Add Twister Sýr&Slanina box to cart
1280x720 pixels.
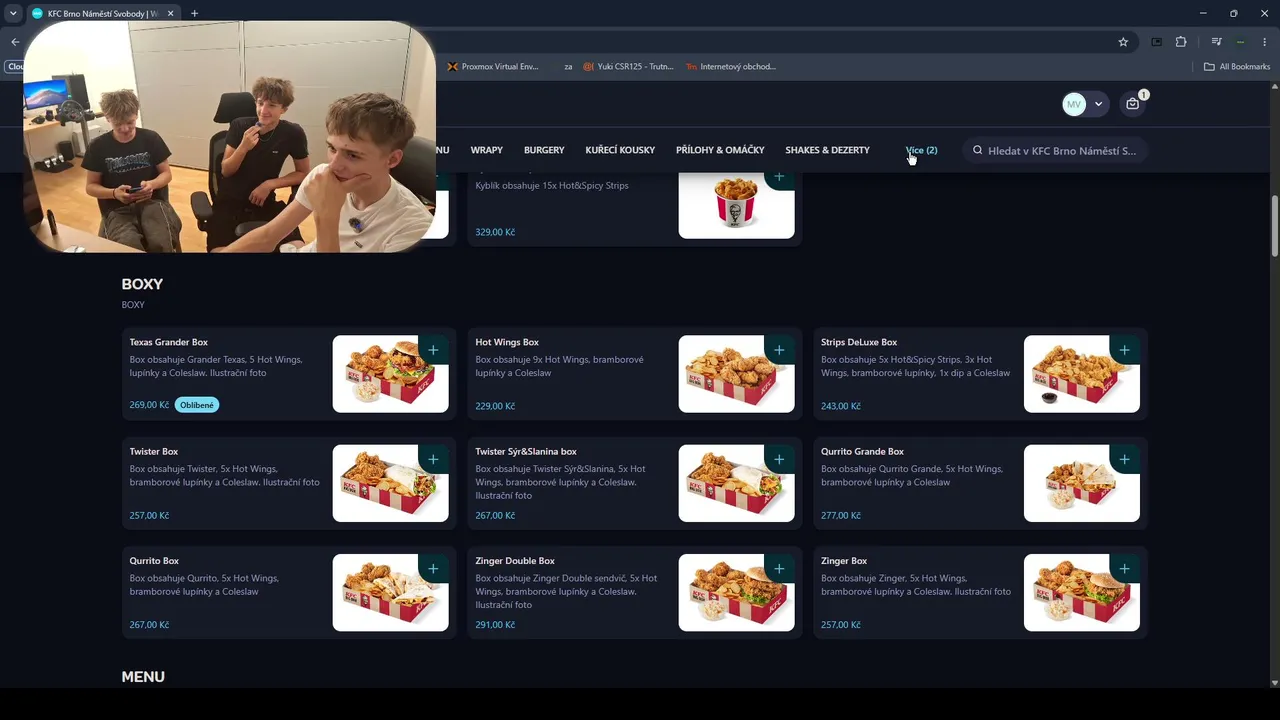pyautogui.click(x=779, y=459)
